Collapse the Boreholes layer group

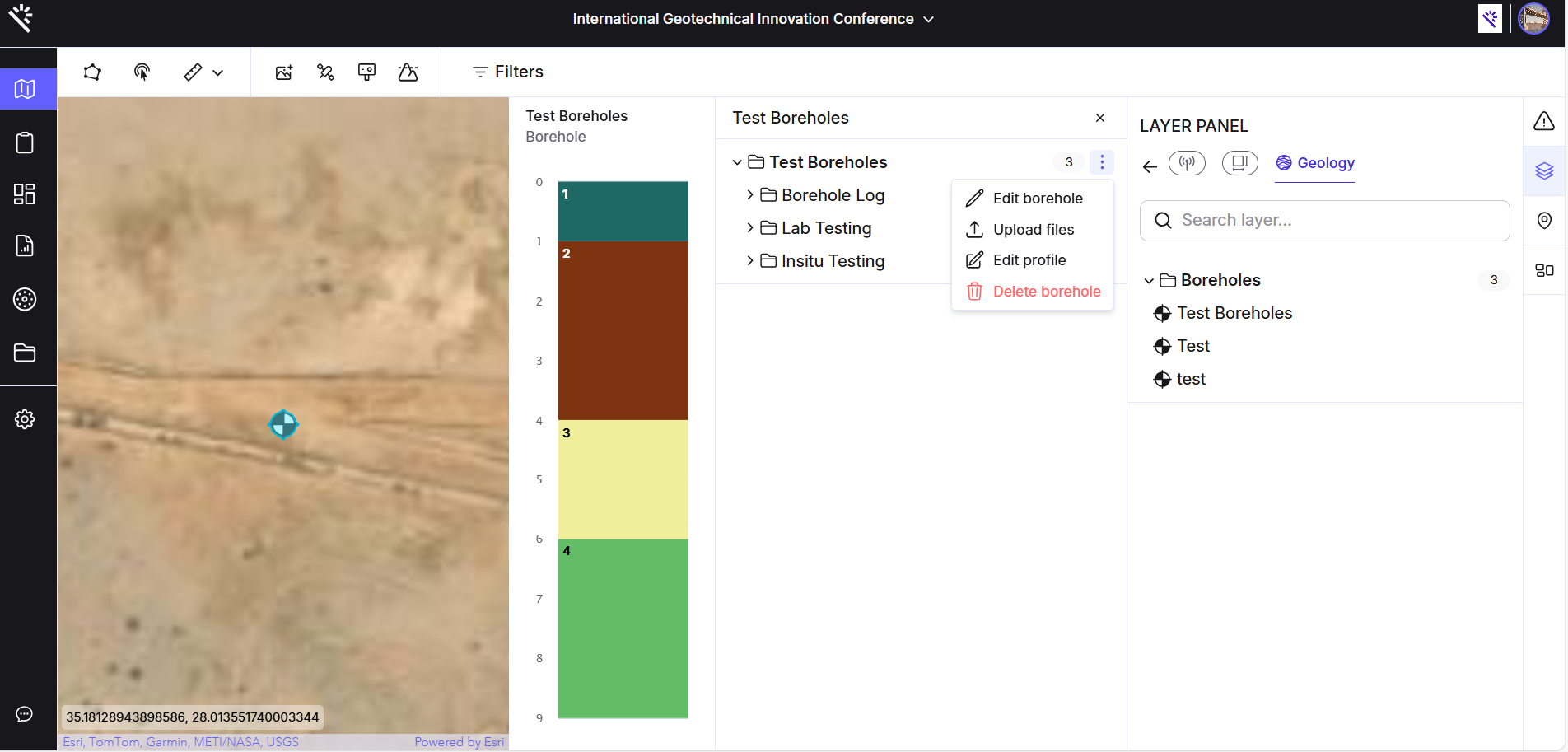1149,281
